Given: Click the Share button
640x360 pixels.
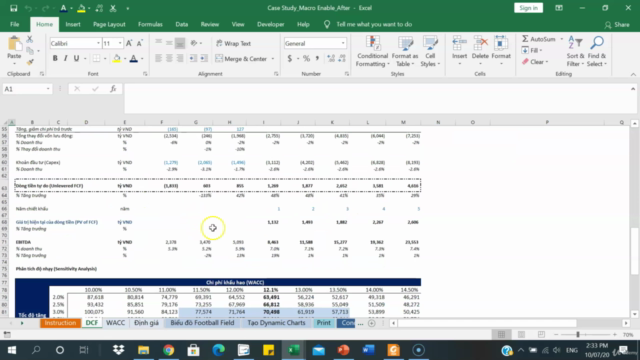Looking at the screenshot, I should tap(617, 25).
